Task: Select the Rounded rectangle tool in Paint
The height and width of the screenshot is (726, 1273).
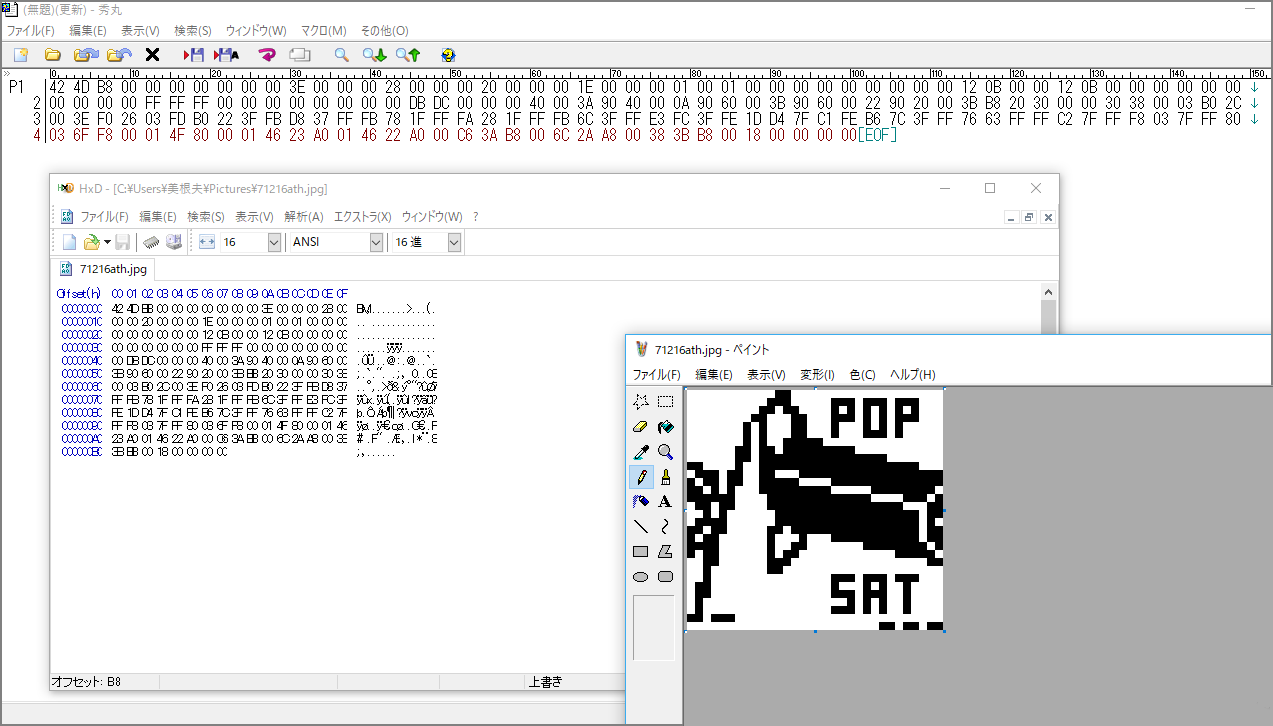Action: (x=665, y=576)
